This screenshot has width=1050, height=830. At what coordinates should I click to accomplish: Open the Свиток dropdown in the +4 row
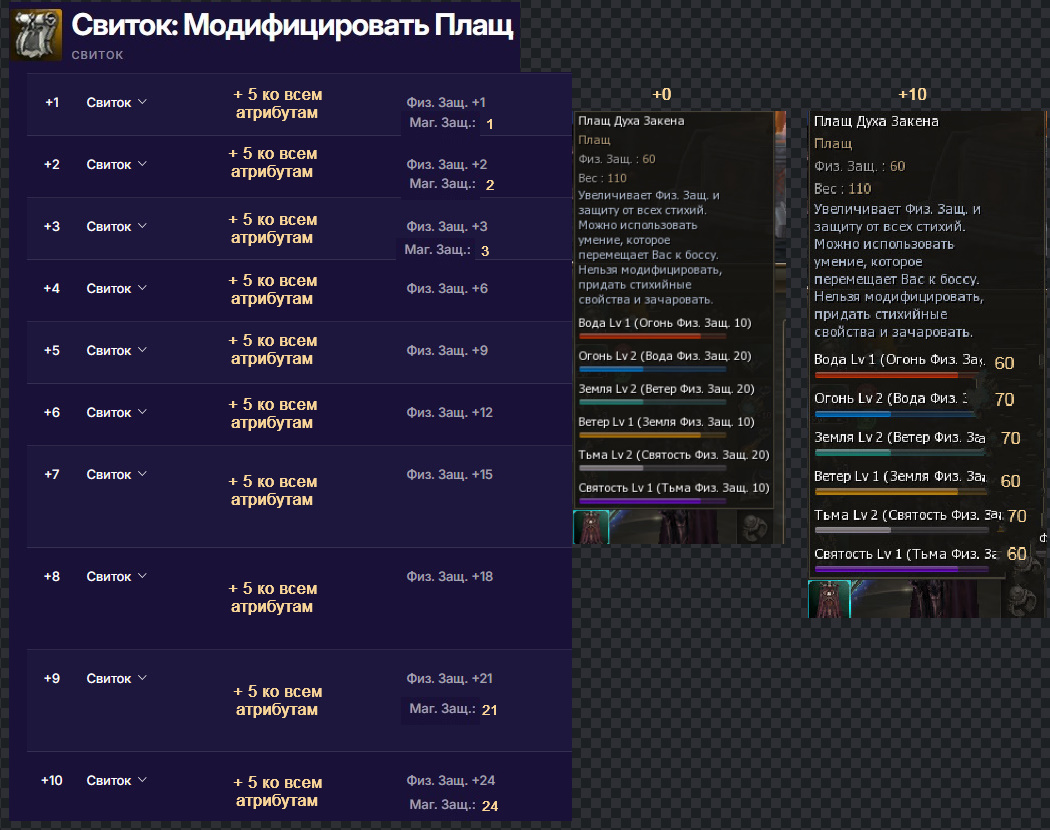tap(116, 288)
